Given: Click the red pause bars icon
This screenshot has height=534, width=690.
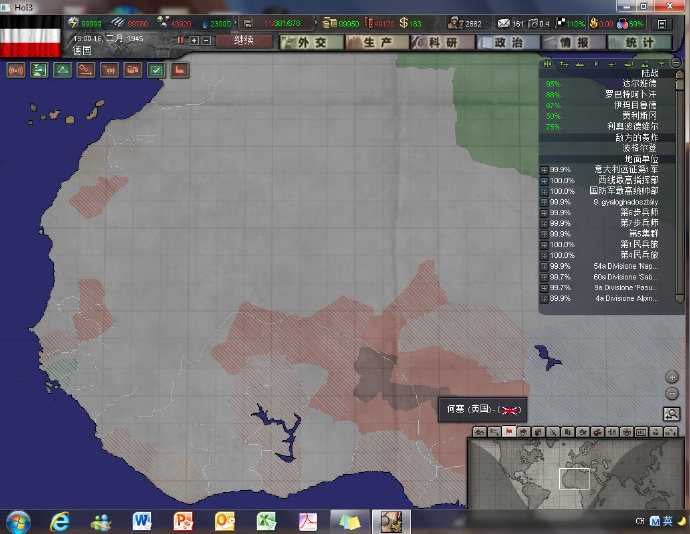Looking at the screenshot, I should (x=180, y=41).
